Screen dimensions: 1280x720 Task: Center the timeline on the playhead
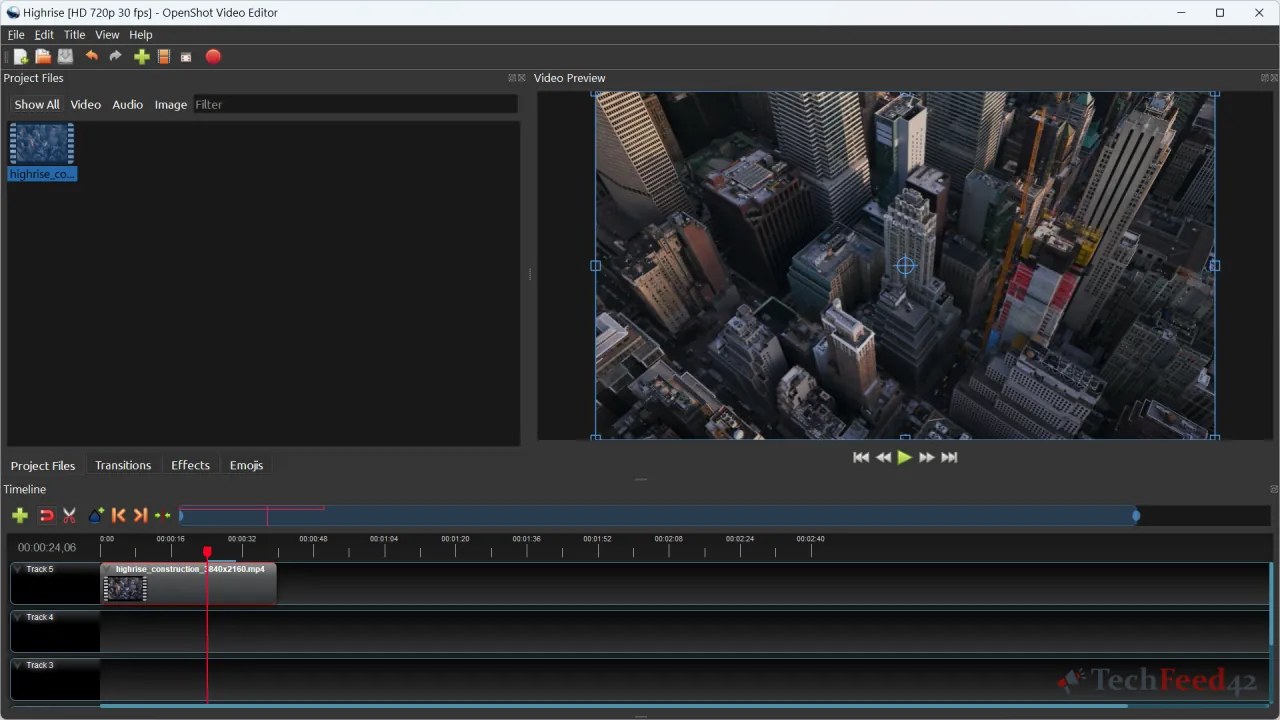tap(163, 515)
